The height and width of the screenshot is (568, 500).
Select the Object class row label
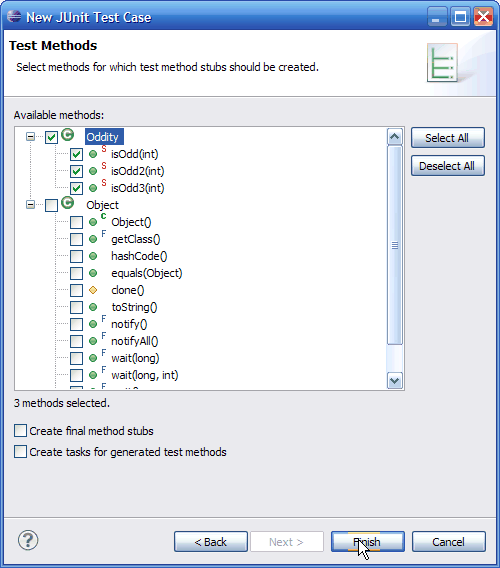tap(103, 205)
